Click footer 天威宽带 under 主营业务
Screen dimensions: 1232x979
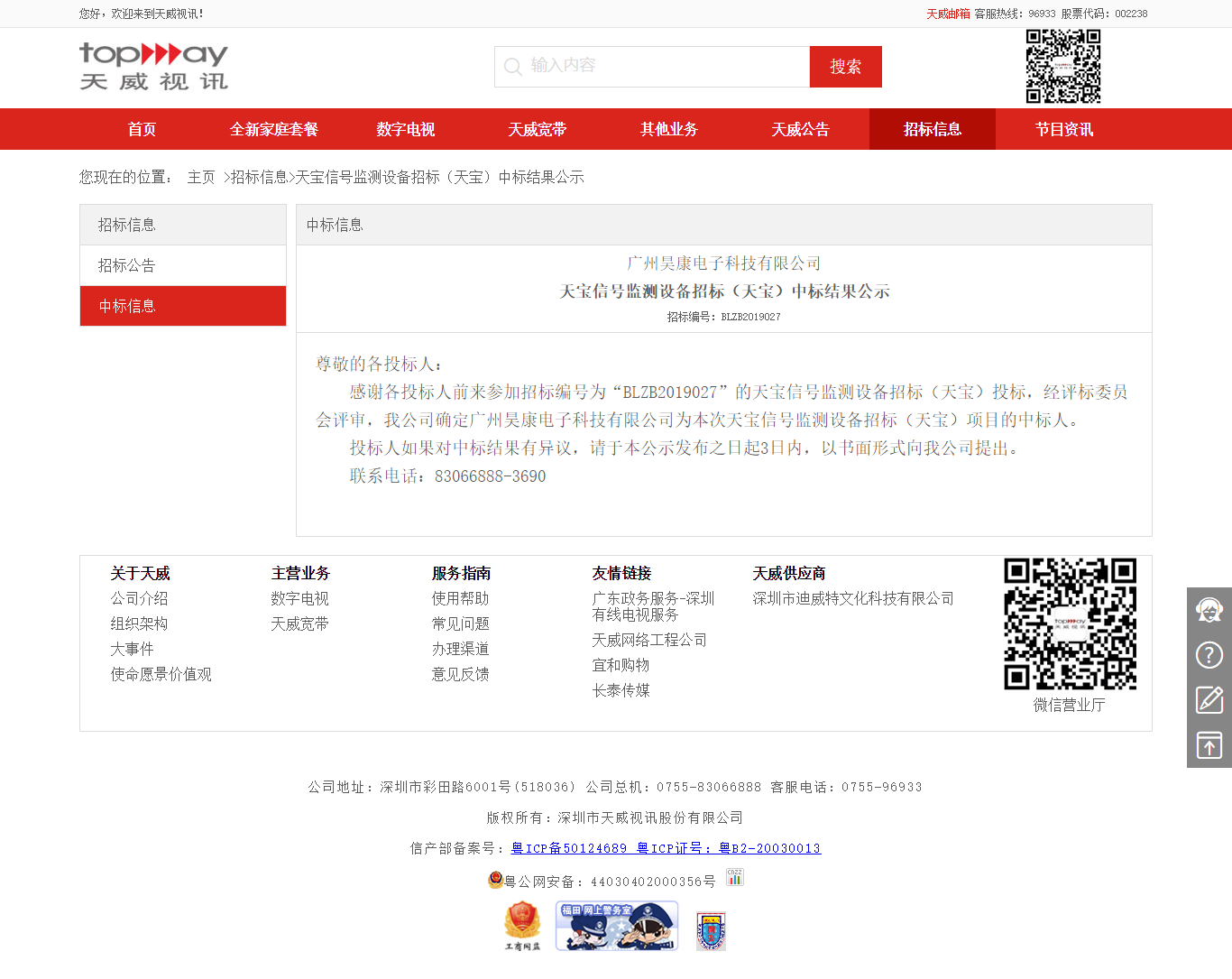[300, 623]
